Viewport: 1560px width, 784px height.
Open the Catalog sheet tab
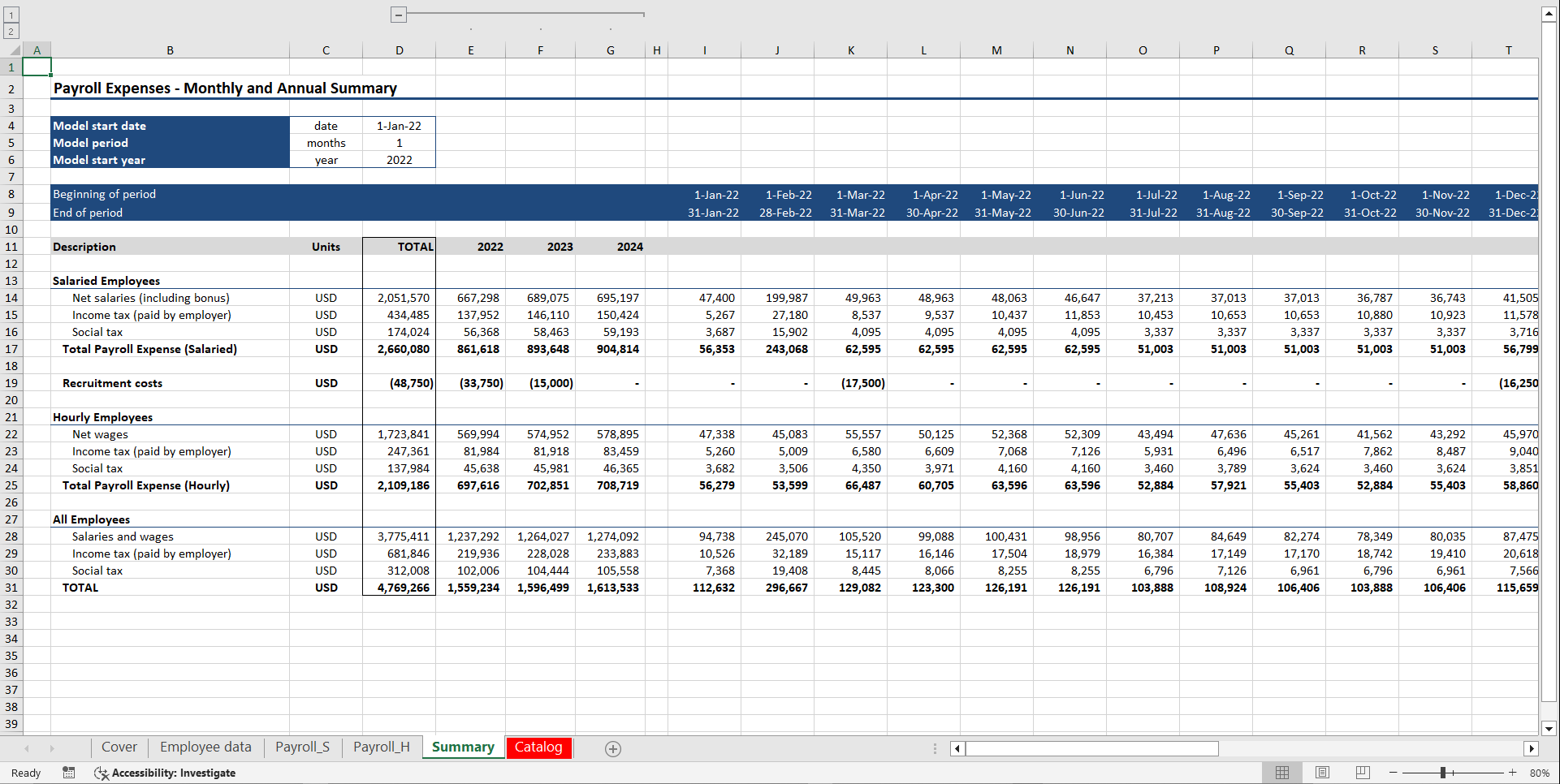(538, 747)
